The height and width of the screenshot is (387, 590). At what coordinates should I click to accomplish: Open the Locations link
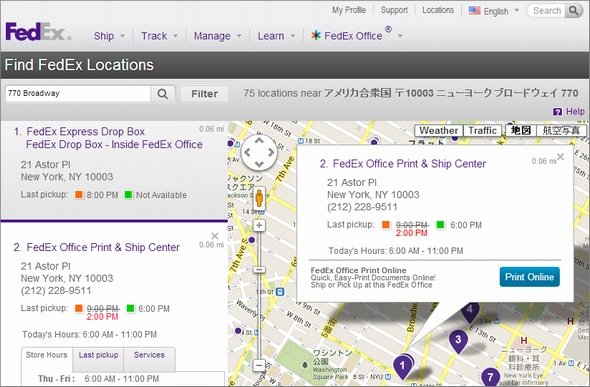[438, 10]
